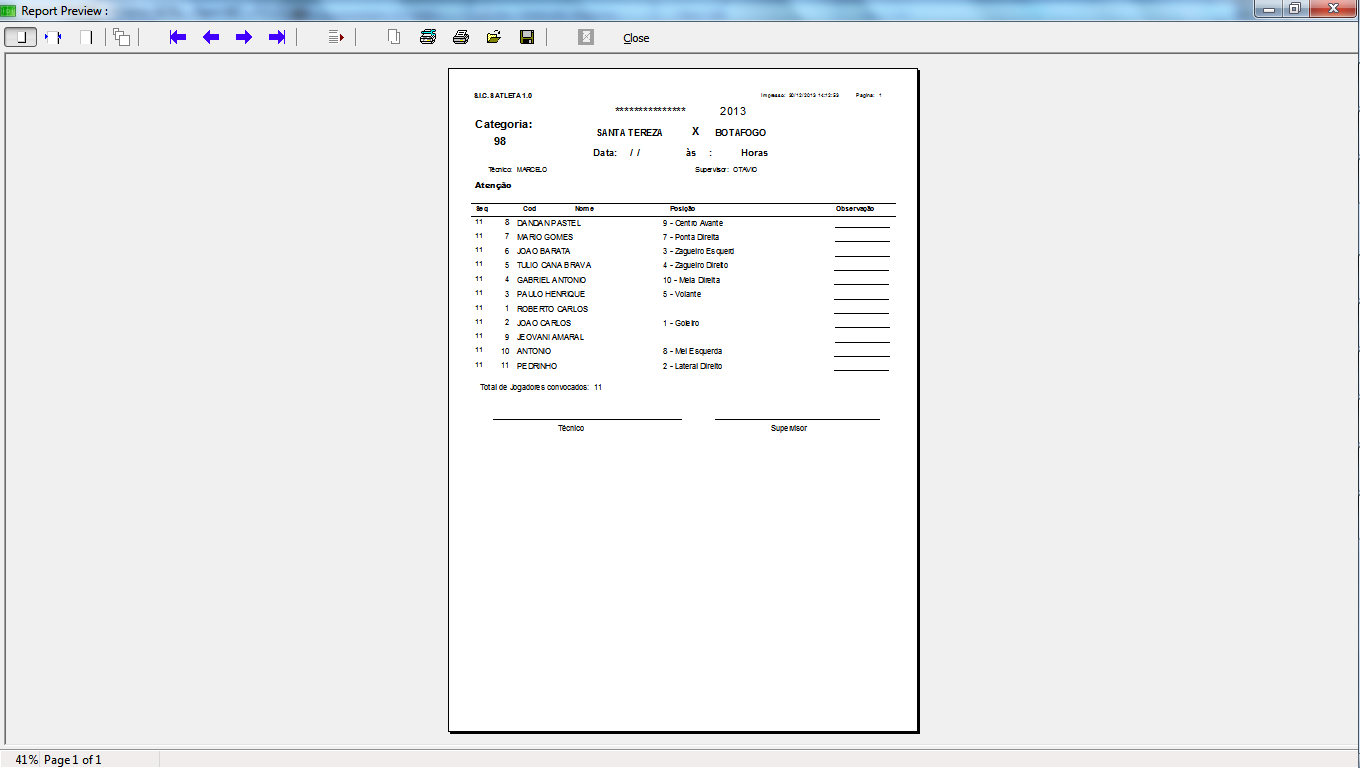This screenshot has height=768, width=1360.
Task: Jump to the last page arrow
Action: pos(277,37)
